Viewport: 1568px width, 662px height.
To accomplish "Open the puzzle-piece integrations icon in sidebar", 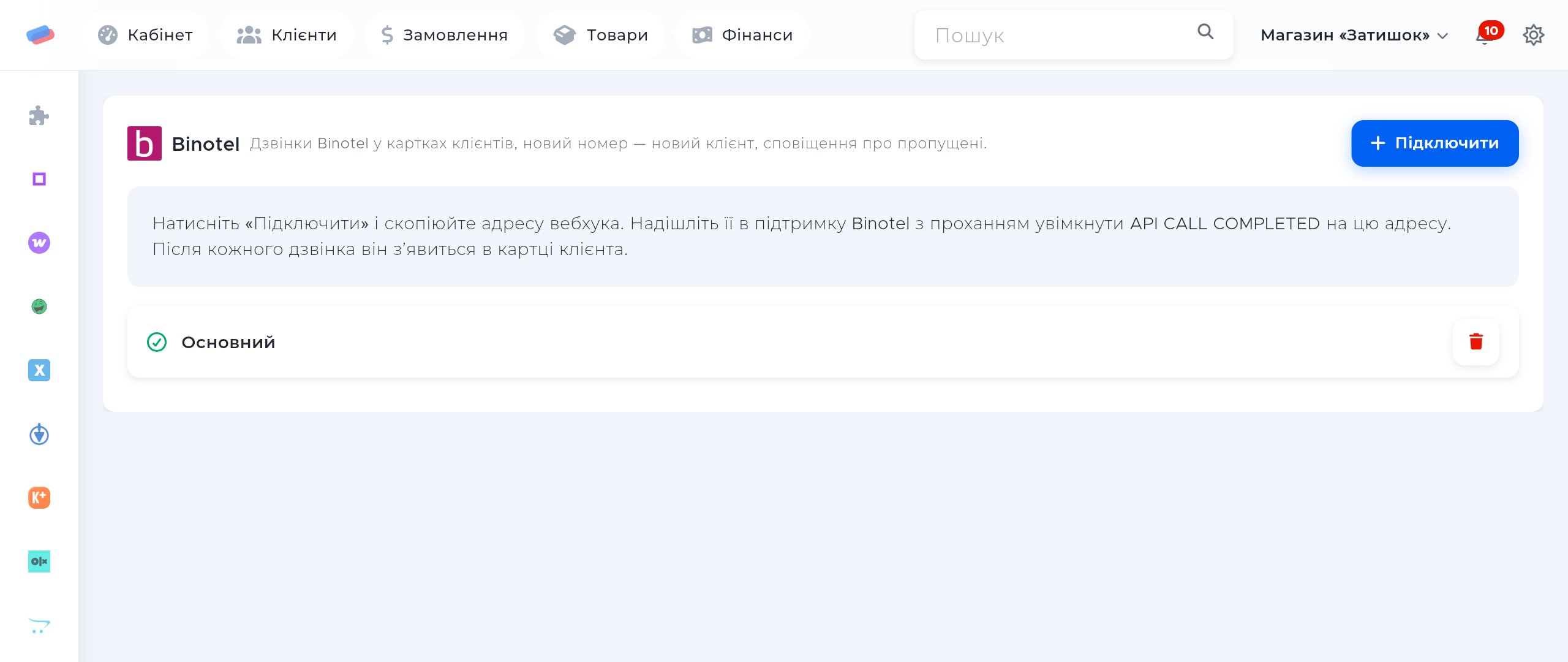I will click(39, 116).
